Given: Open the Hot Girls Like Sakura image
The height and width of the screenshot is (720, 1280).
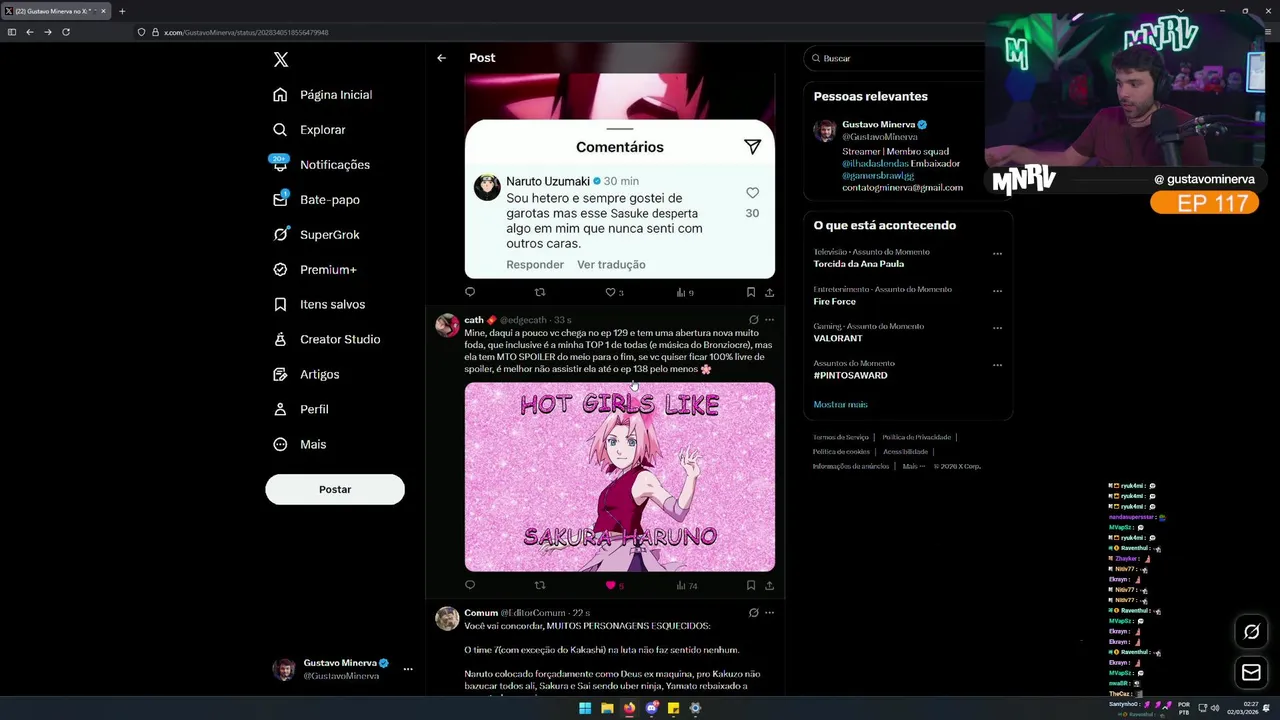Looking at the screenshot, I should click(x=620, y=477).
